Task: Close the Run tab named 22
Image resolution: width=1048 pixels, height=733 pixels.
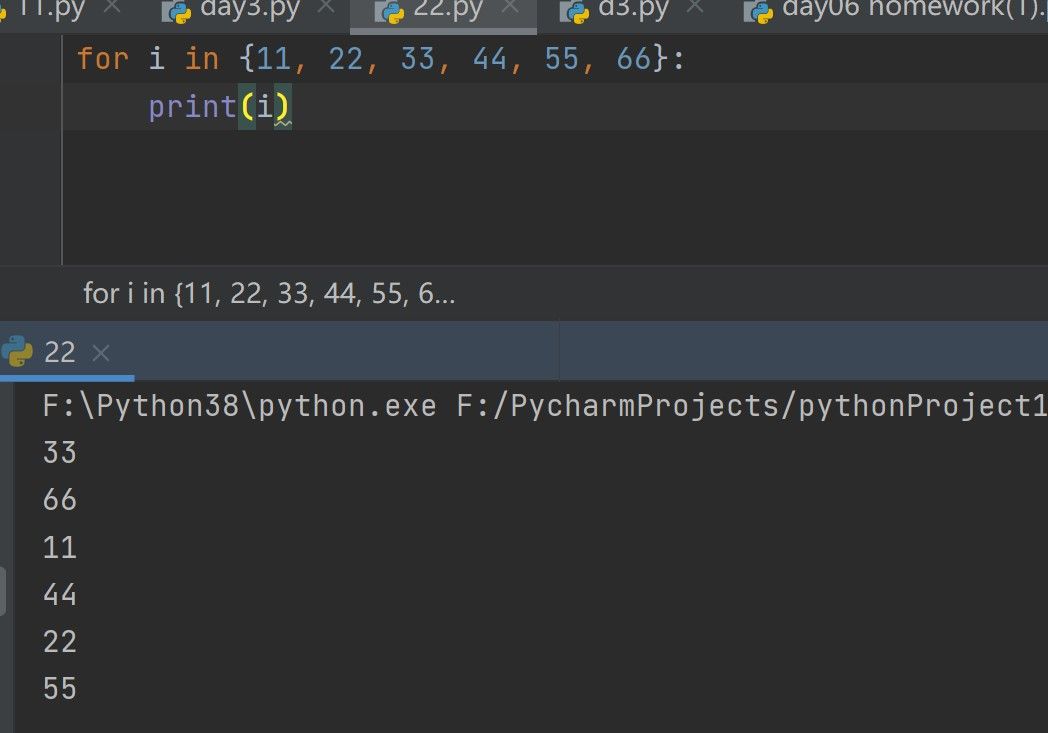Action: coord(100,352)
